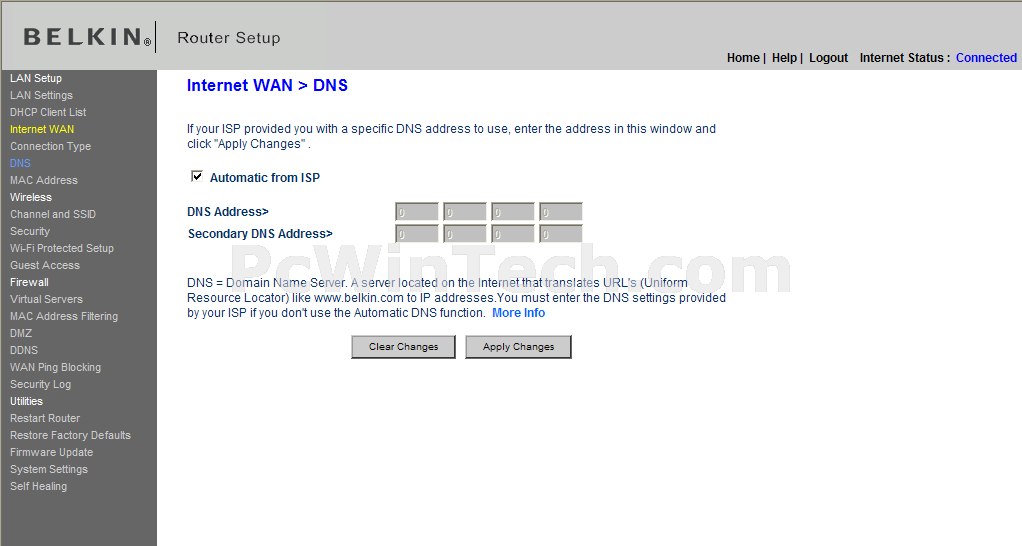
Task: Select first octet of Secondary DNS Address
Action: point(417,234)
